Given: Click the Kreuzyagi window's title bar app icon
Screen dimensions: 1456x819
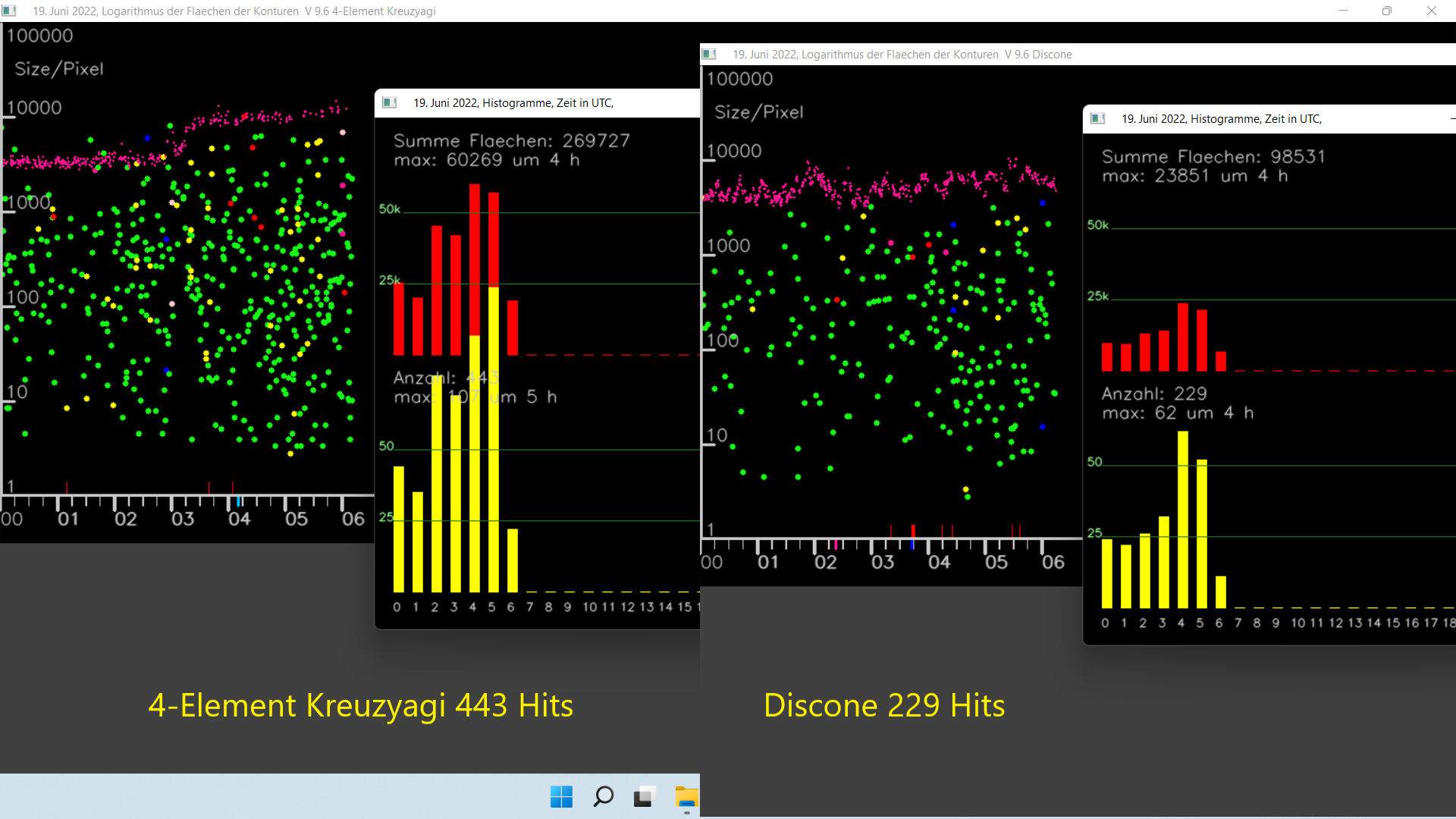Looking at the screenshot, I should 9,11.
